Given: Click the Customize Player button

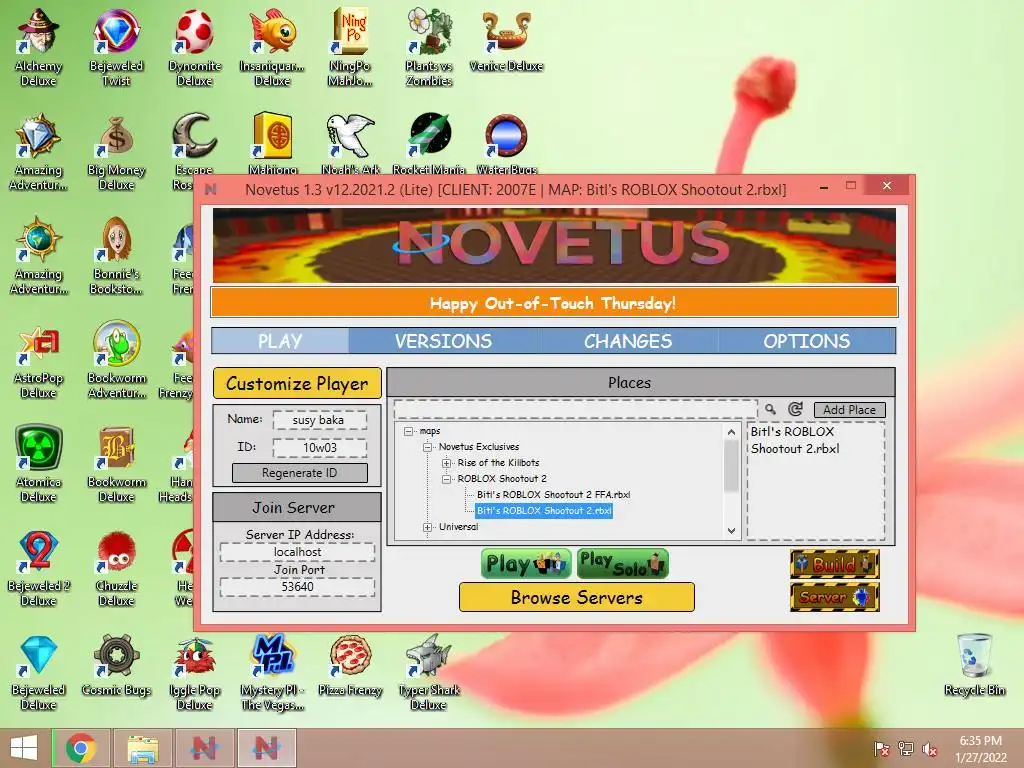Looking at the screenshot, I should pyautogui.click(x=297, y=383).
